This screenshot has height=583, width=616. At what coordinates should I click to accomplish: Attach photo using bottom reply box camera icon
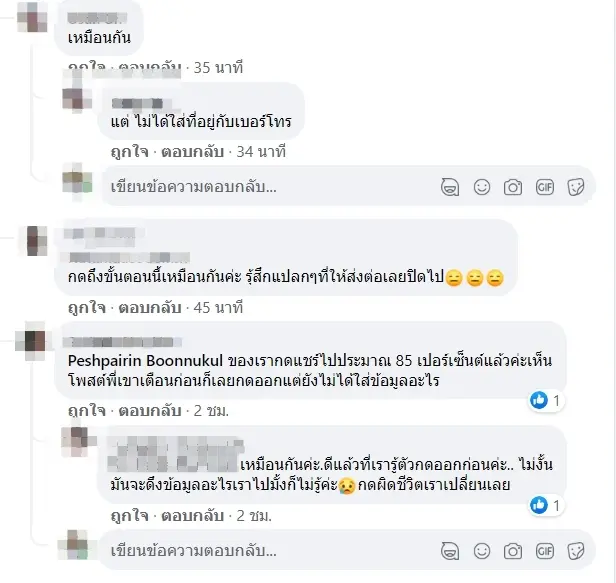tap(513, 551)
